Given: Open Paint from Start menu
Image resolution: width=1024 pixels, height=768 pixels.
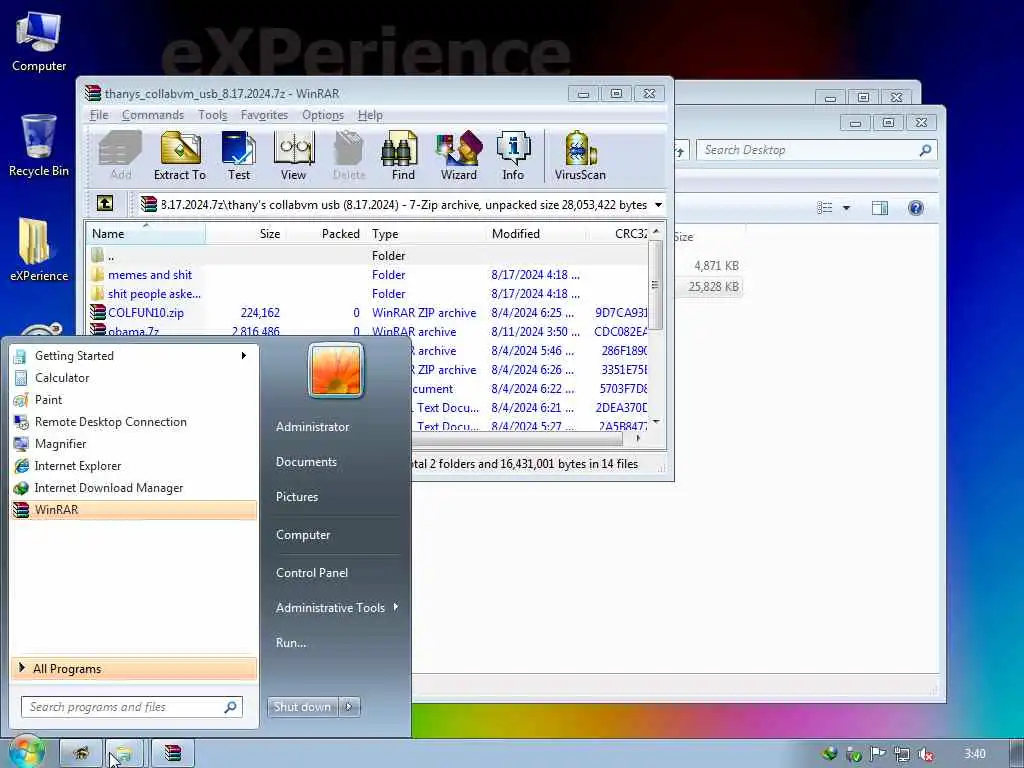Looking at the screenshot, I should coord(134,400).
